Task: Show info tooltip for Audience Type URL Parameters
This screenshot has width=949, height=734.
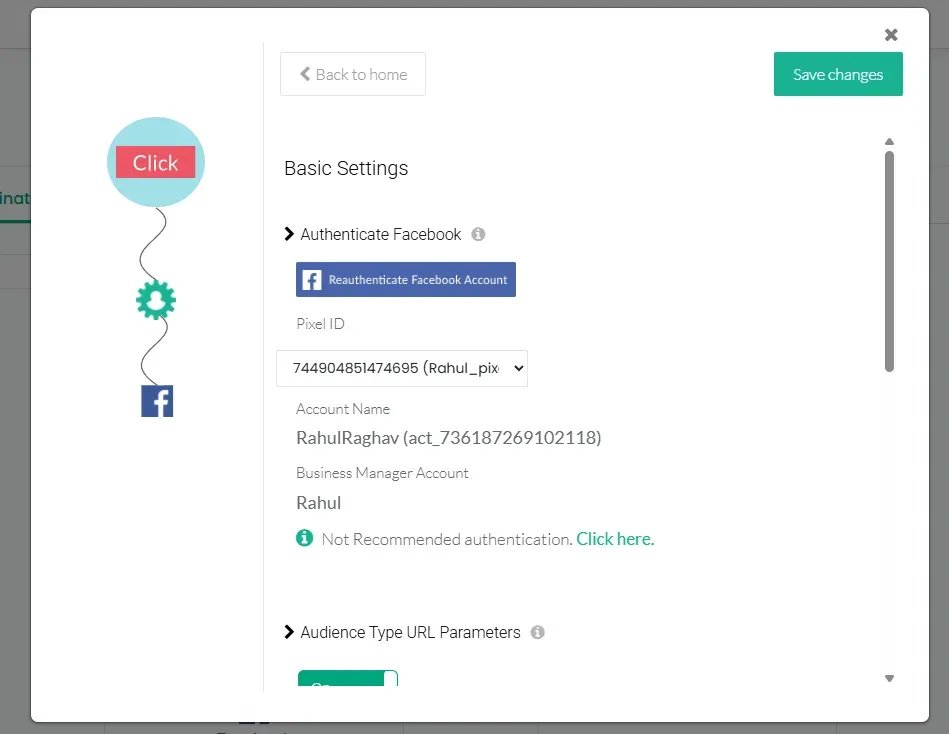Action: tap(537, 632)
